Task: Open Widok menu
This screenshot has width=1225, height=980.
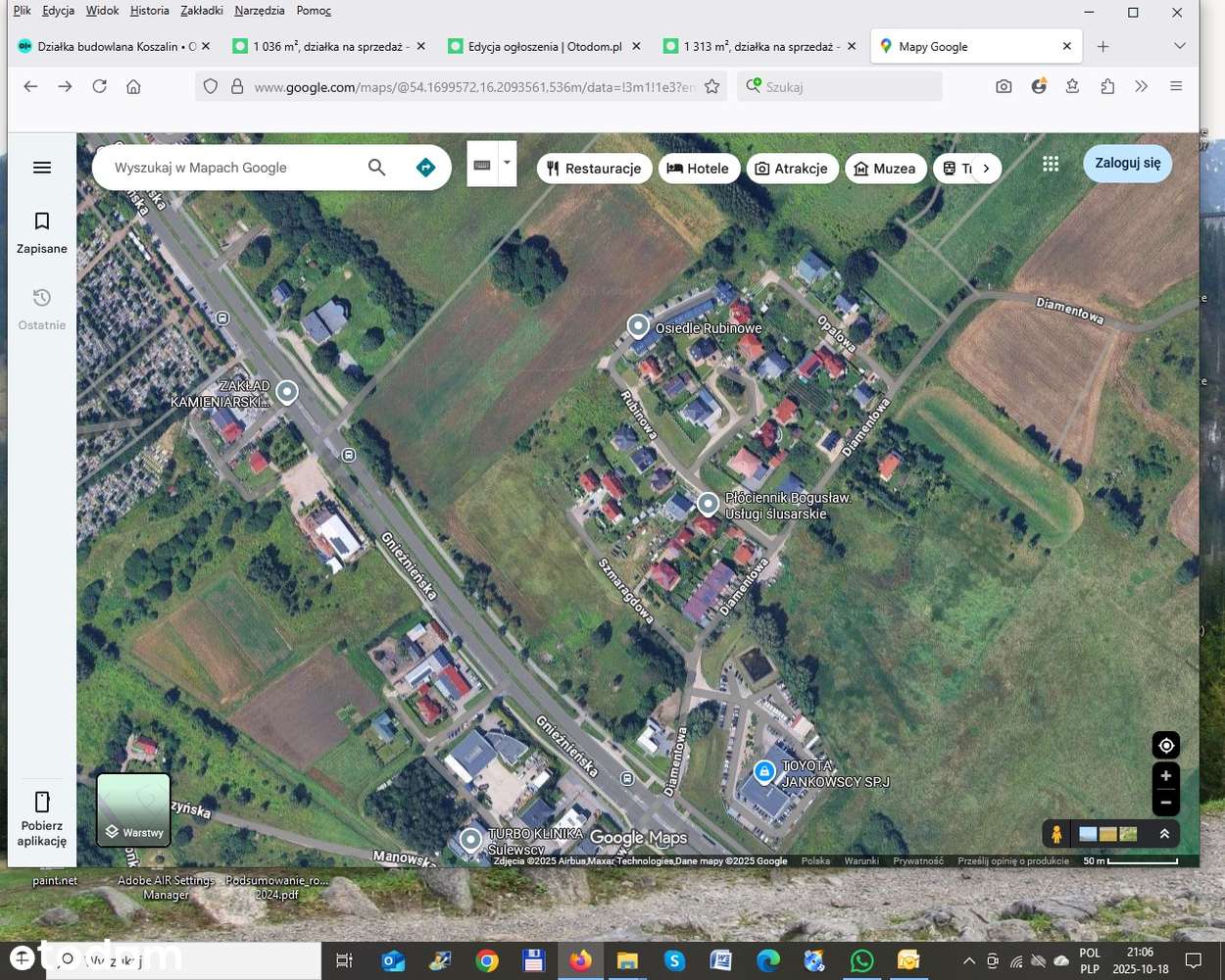Action: coord(102,11)
